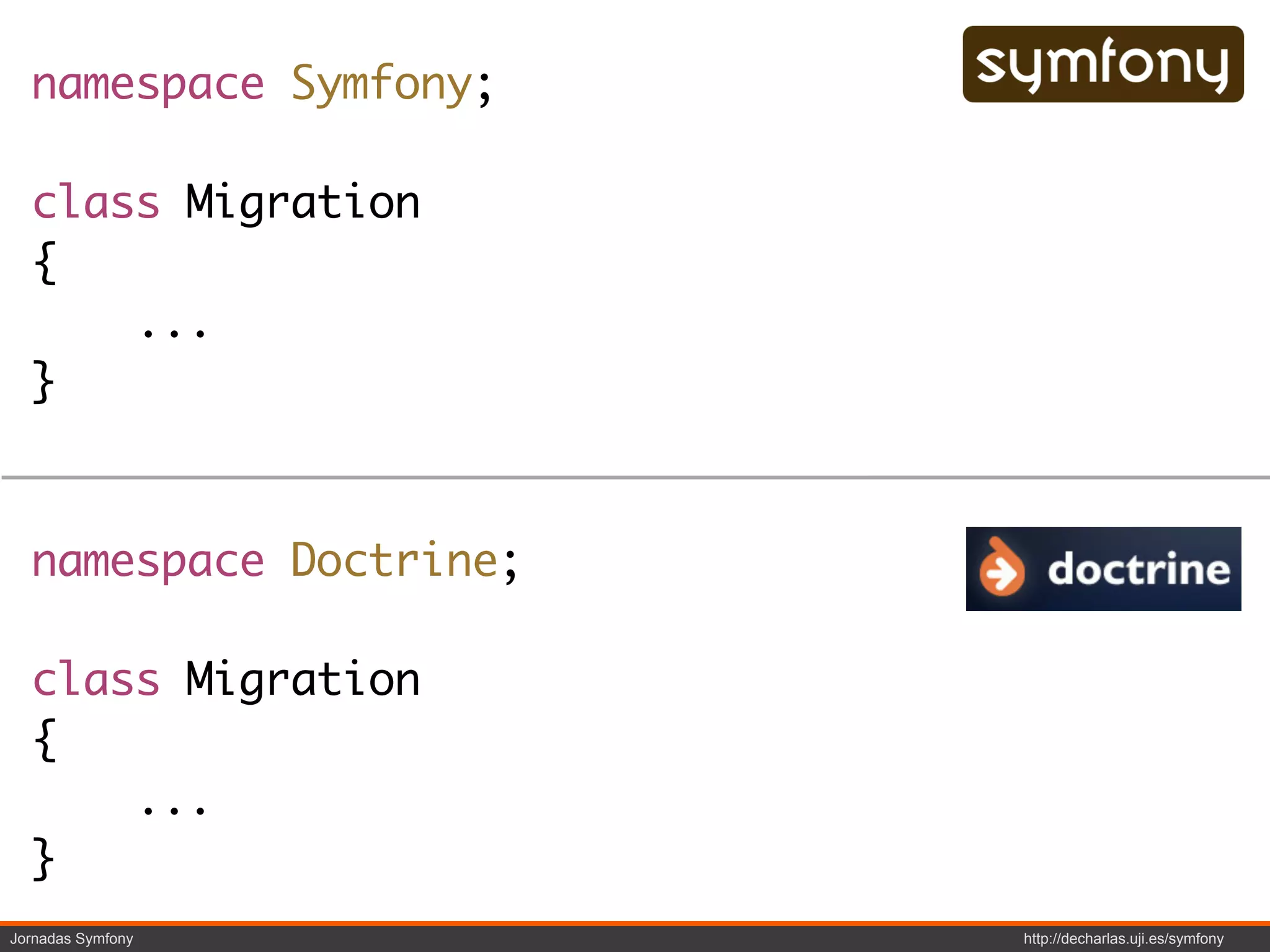Select the 'Symfony' namespace name
Screen dimensions: 1270x952
tap(383, 85)
